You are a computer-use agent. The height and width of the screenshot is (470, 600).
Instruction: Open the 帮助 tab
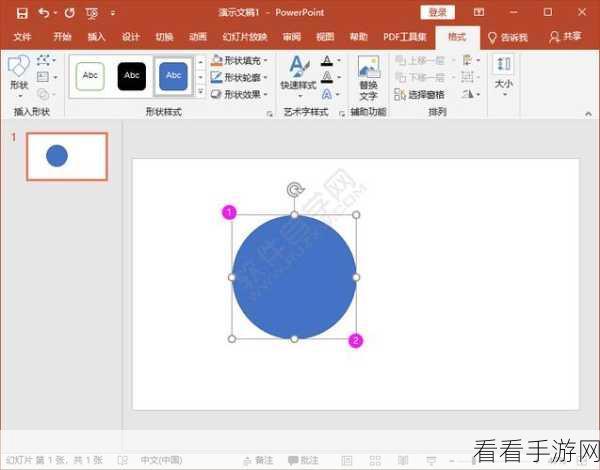pyautogui.click(x=359, y=37)
